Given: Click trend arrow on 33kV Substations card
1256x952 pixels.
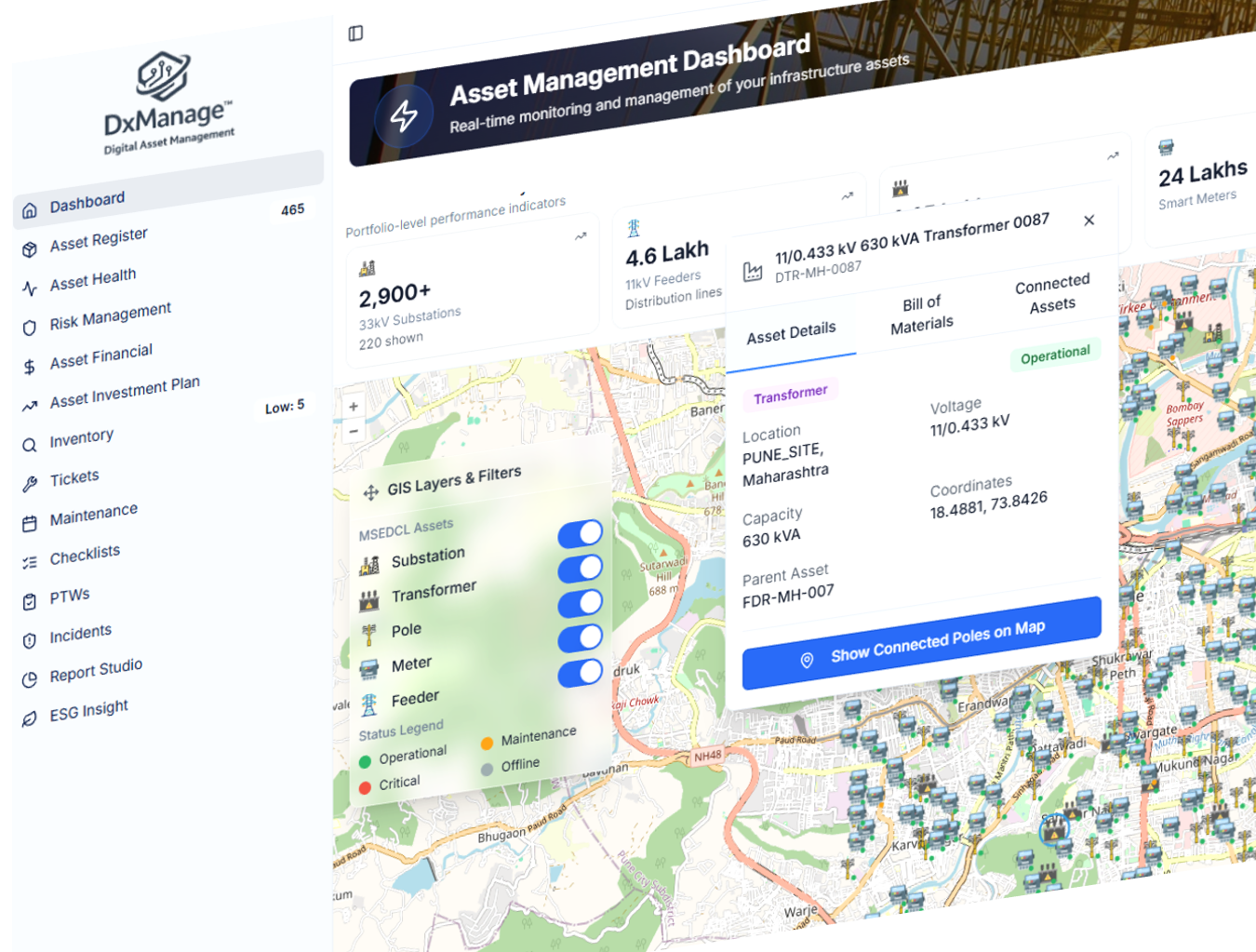Looking at the screenshot, I should [581, 236].
